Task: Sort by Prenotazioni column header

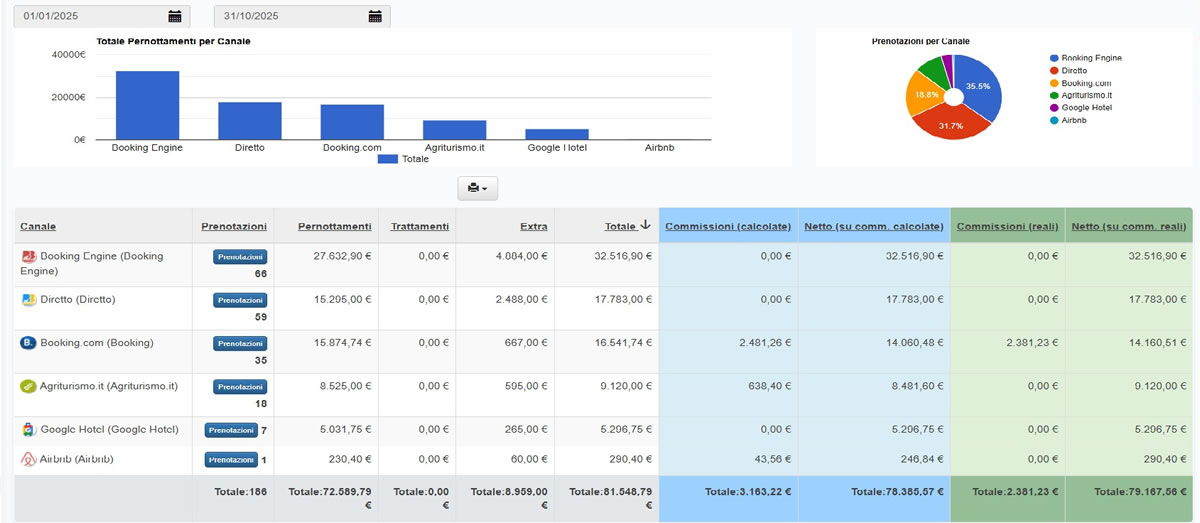Action: coord(234,227)
